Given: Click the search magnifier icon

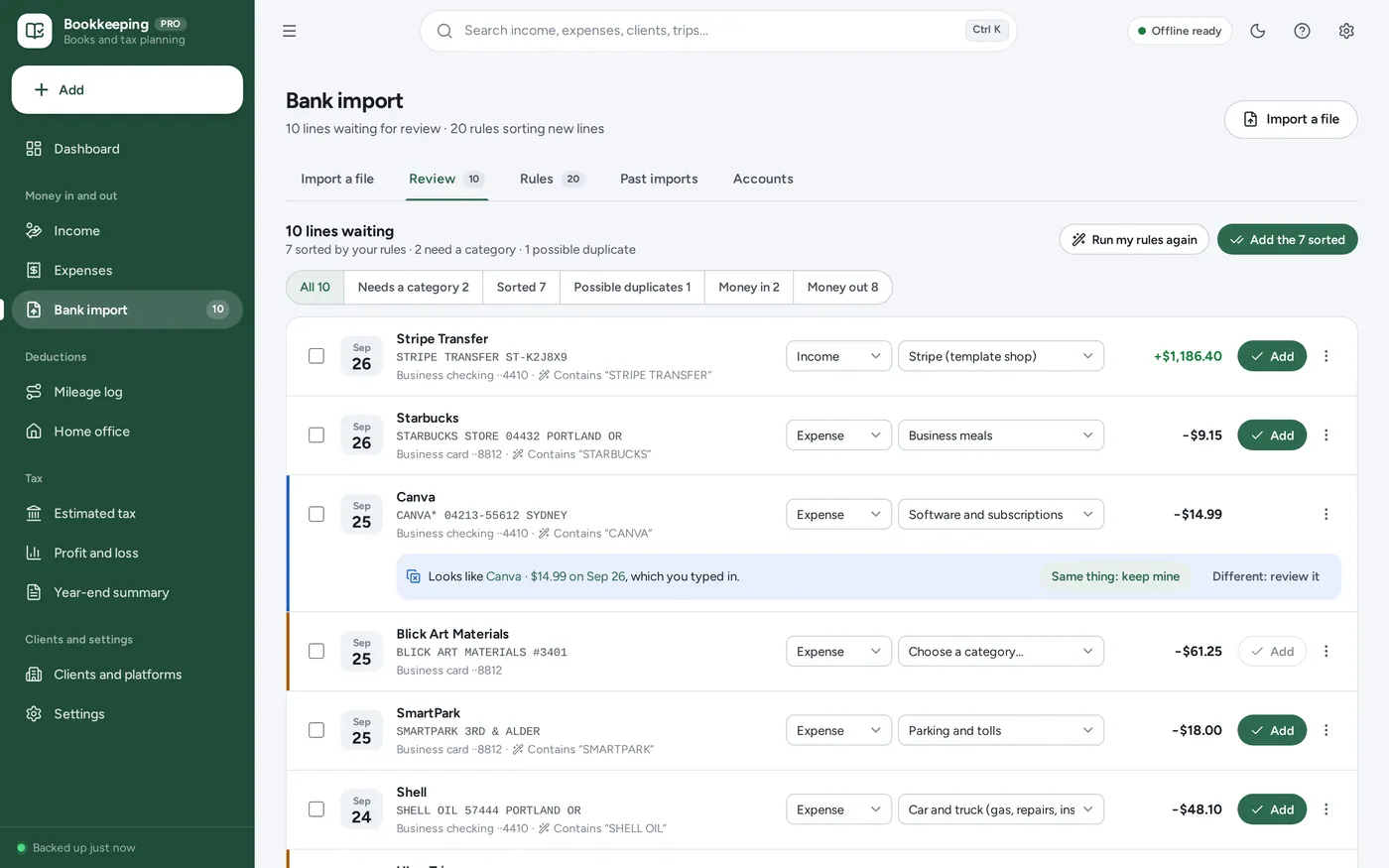Looking at the screenshot, I should click(x=444, y=31).
